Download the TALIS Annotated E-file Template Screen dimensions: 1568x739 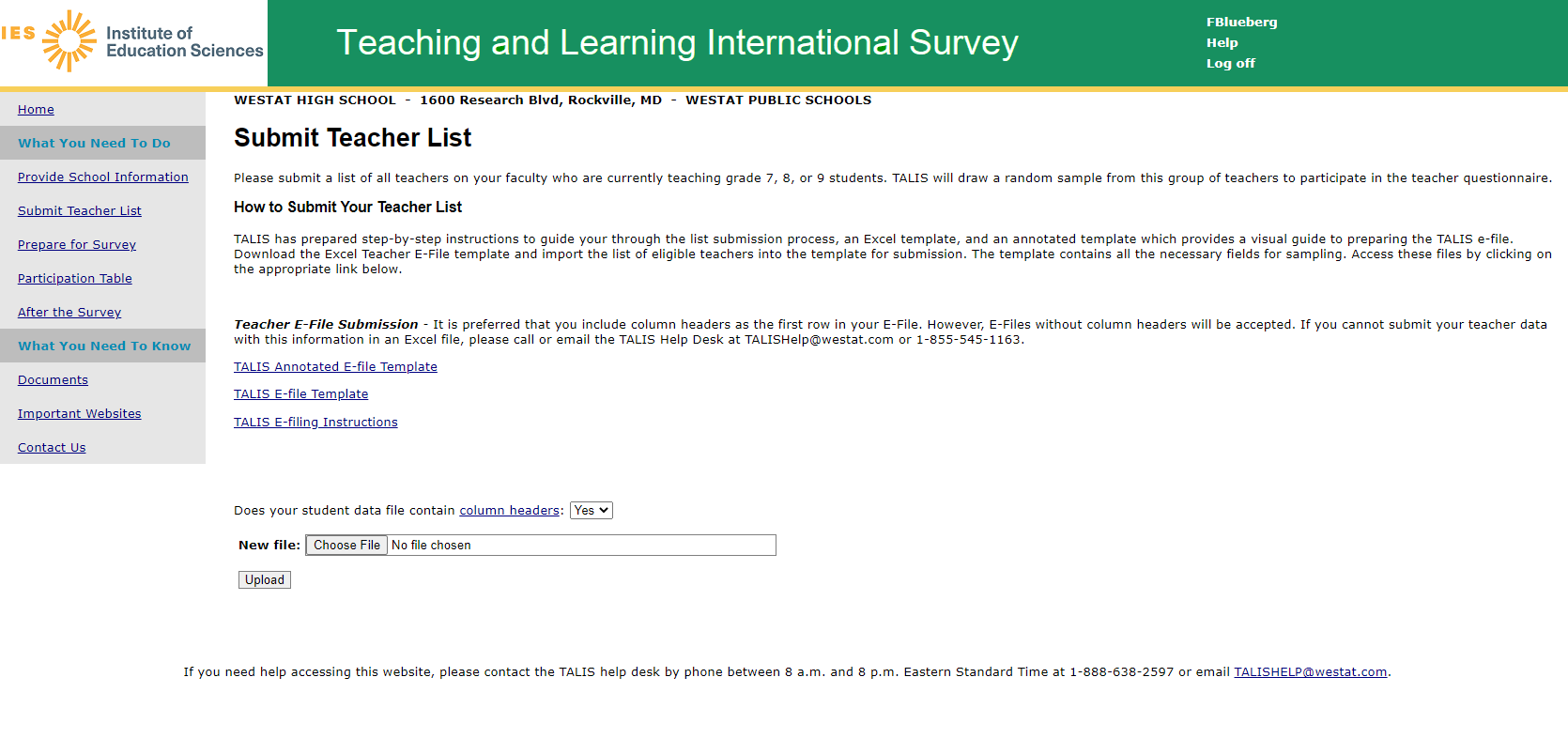(335, 367)
